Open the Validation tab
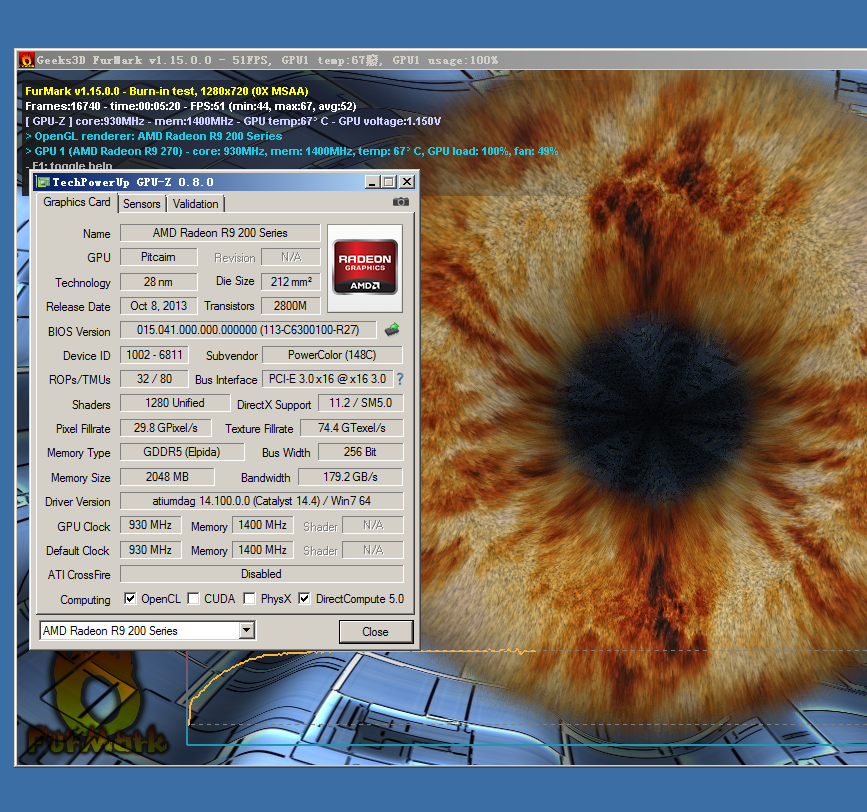Image resolution: width=867 pixels, height=812 pixels. [195, 203]
